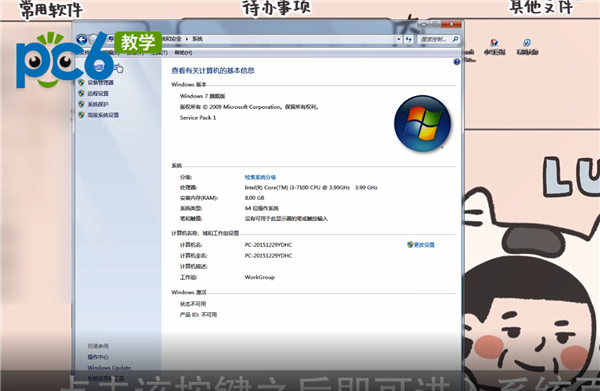This screenshot has height=391, width=600.
Task: Select the 状态不可用 activation text
Action: [193, 304]
